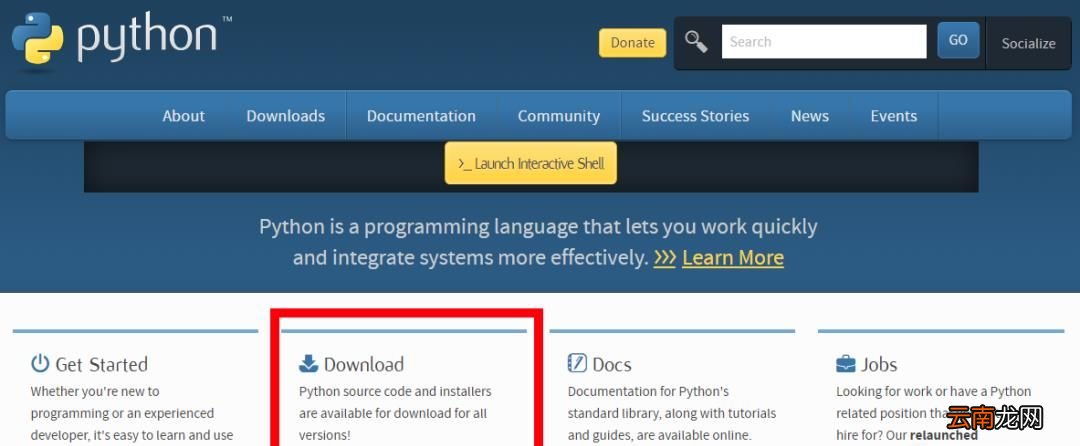Open the Documentation menu
1080x446 pixels.
[422, 116]
